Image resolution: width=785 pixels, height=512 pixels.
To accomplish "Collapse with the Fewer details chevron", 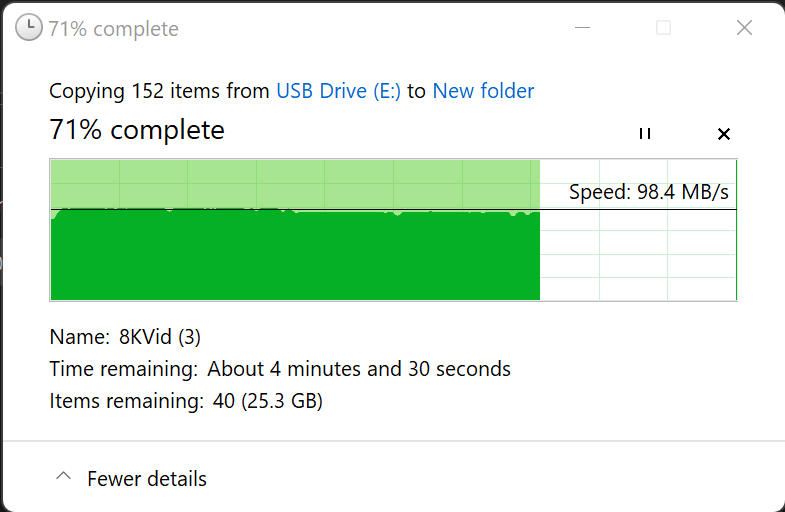I will coord(63,477).
